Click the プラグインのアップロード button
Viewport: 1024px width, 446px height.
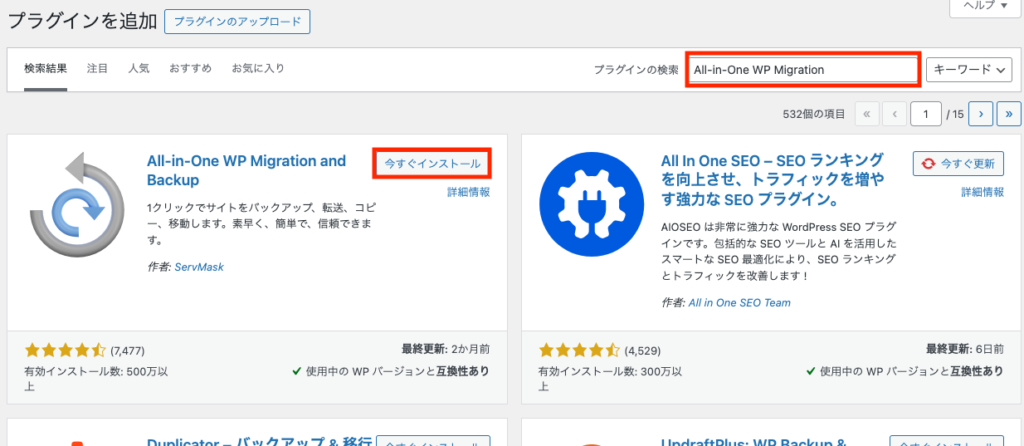(237, 21)
